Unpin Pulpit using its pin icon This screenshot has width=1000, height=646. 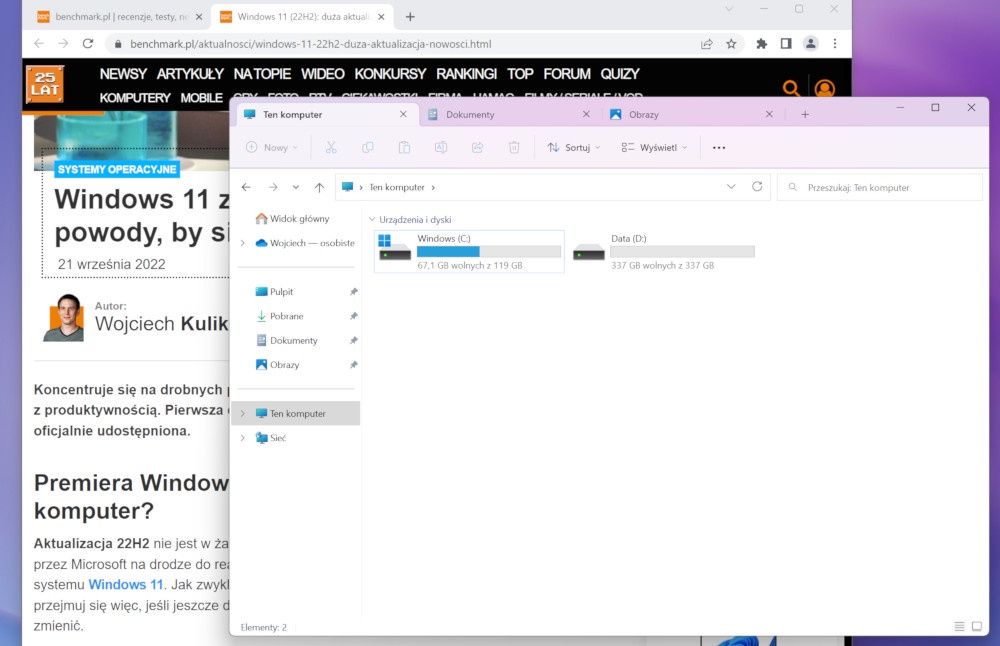(353, 291)
